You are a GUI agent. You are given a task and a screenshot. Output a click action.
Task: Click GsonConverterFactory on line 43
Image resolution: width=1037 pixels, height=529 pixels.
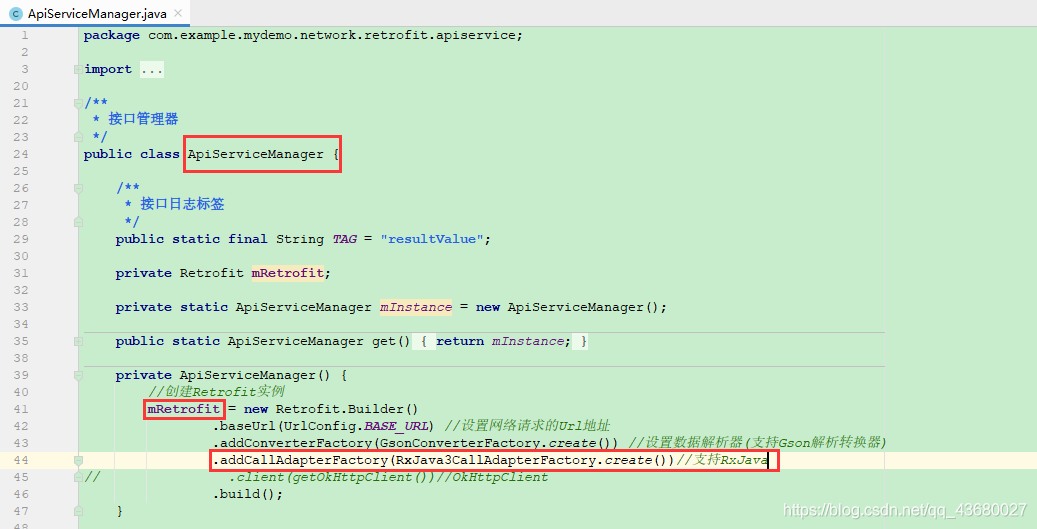[460, 443]
